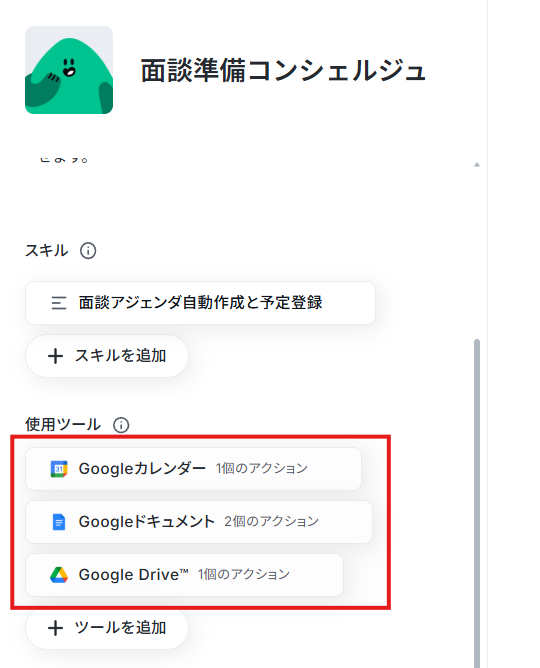Click the Google Drive icon

tap(59, 575)
